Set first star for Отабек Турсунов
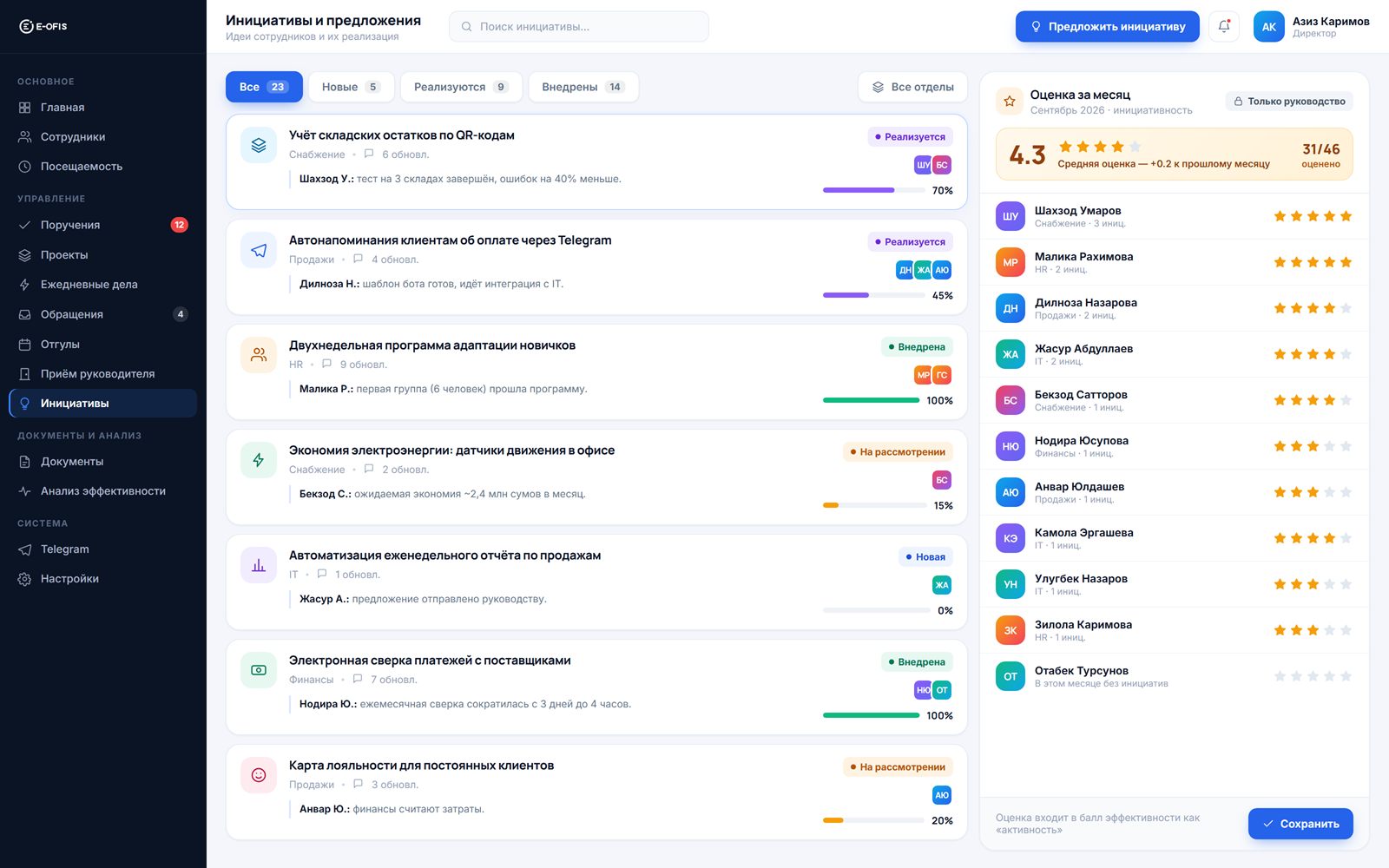This screenshot has width=1389, height=868. (1280, 676)
